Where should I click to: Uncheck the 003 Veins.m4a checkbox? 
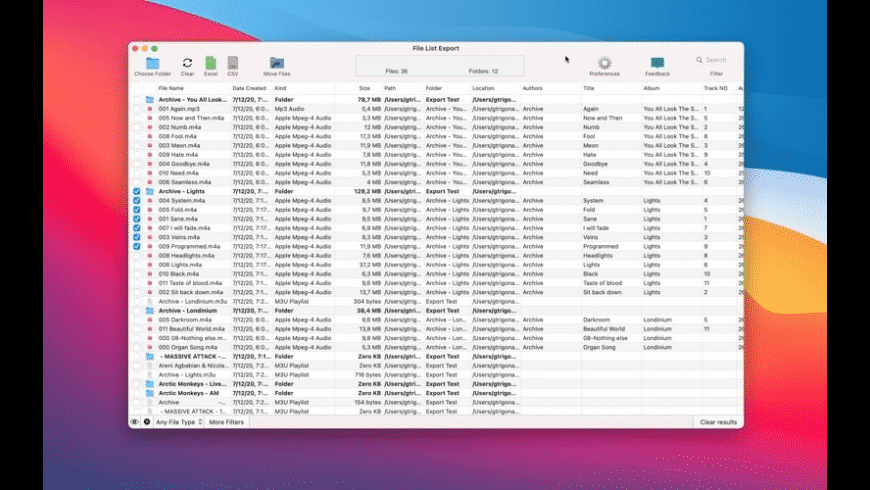tap(136, 237)
